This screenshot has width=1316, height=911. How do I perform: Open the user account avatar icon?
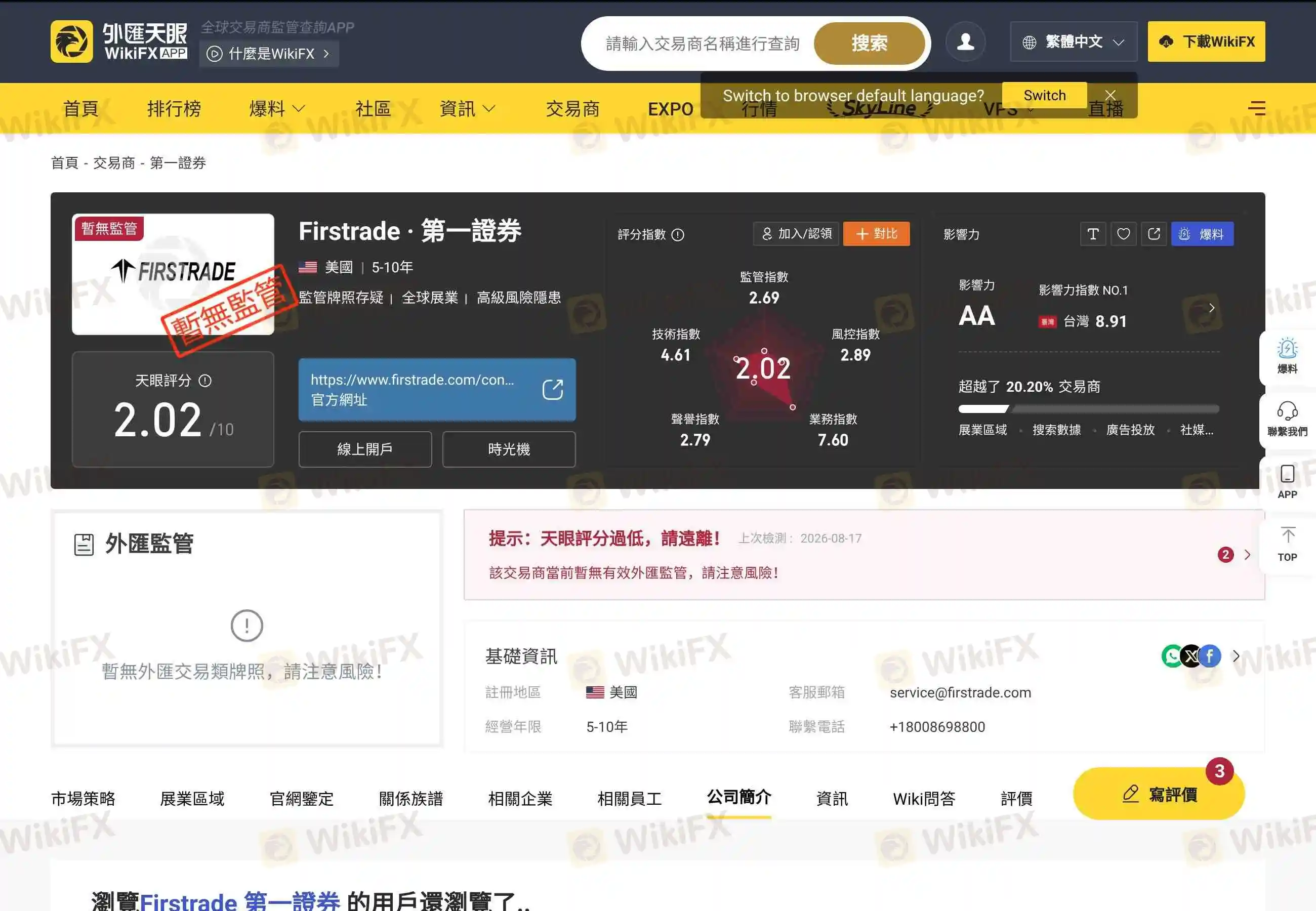tap(965, 42)
